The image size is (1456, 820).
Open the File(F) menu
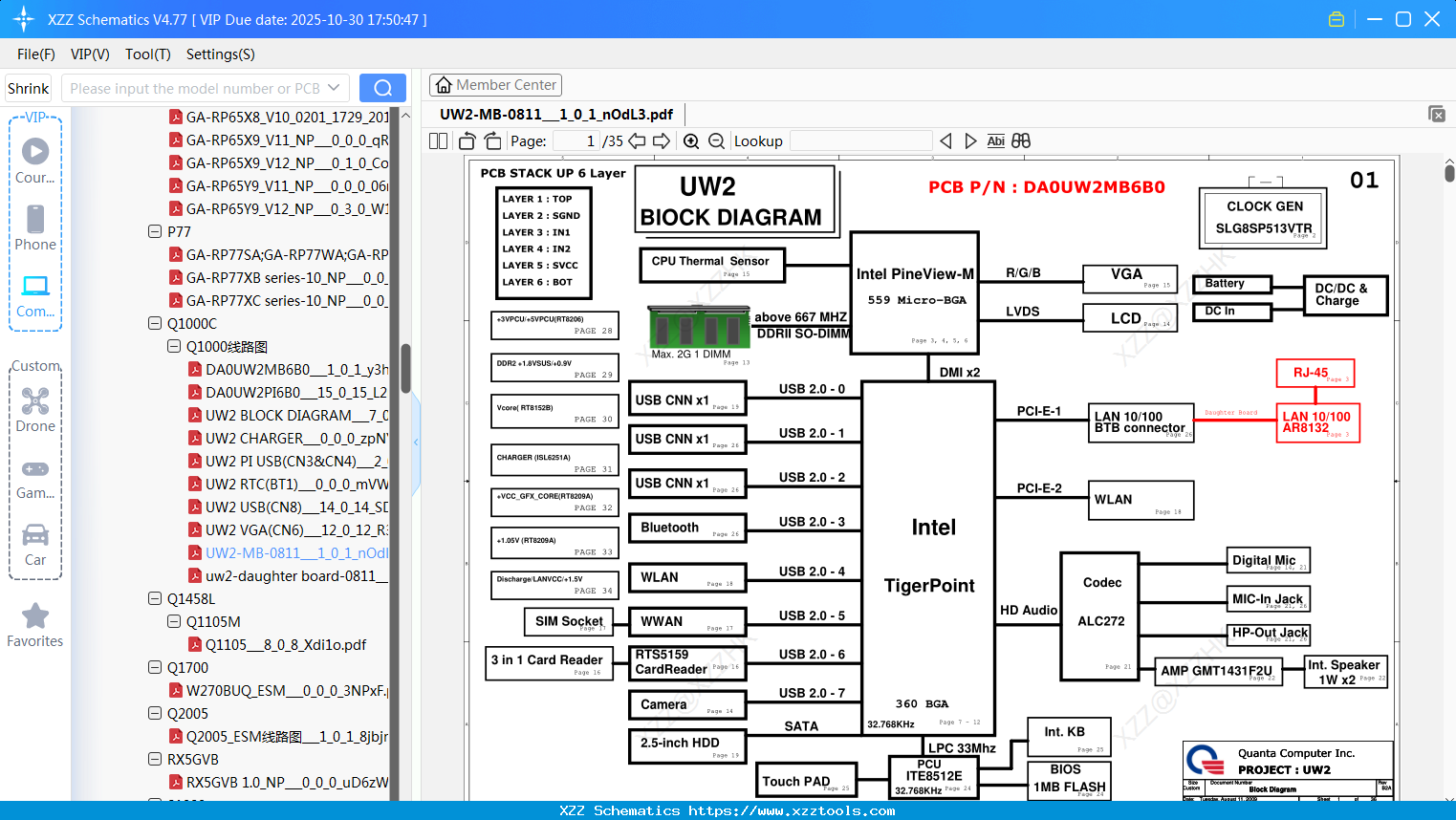point(36,54)
